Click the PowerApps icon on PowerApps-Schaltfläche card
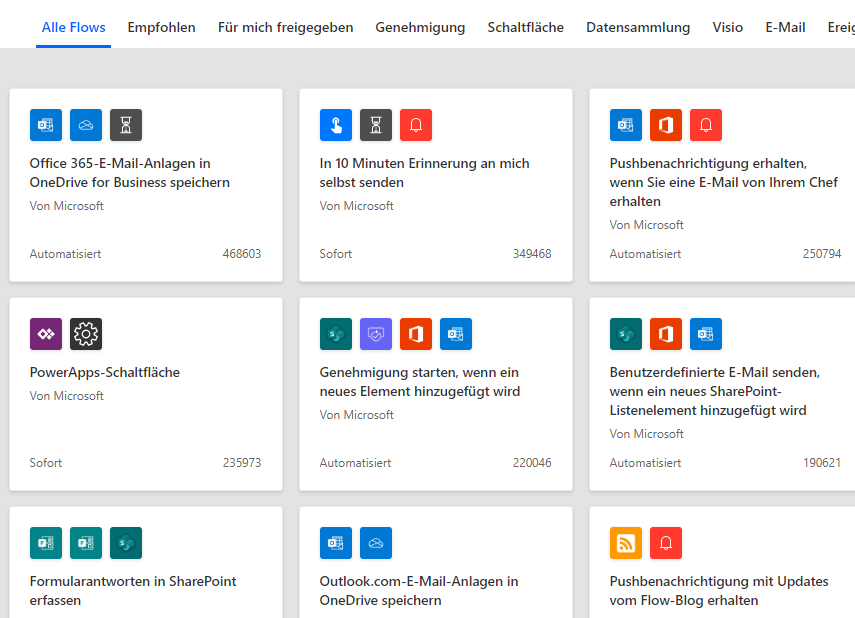855x618 pixels. [x=46, y=334]
